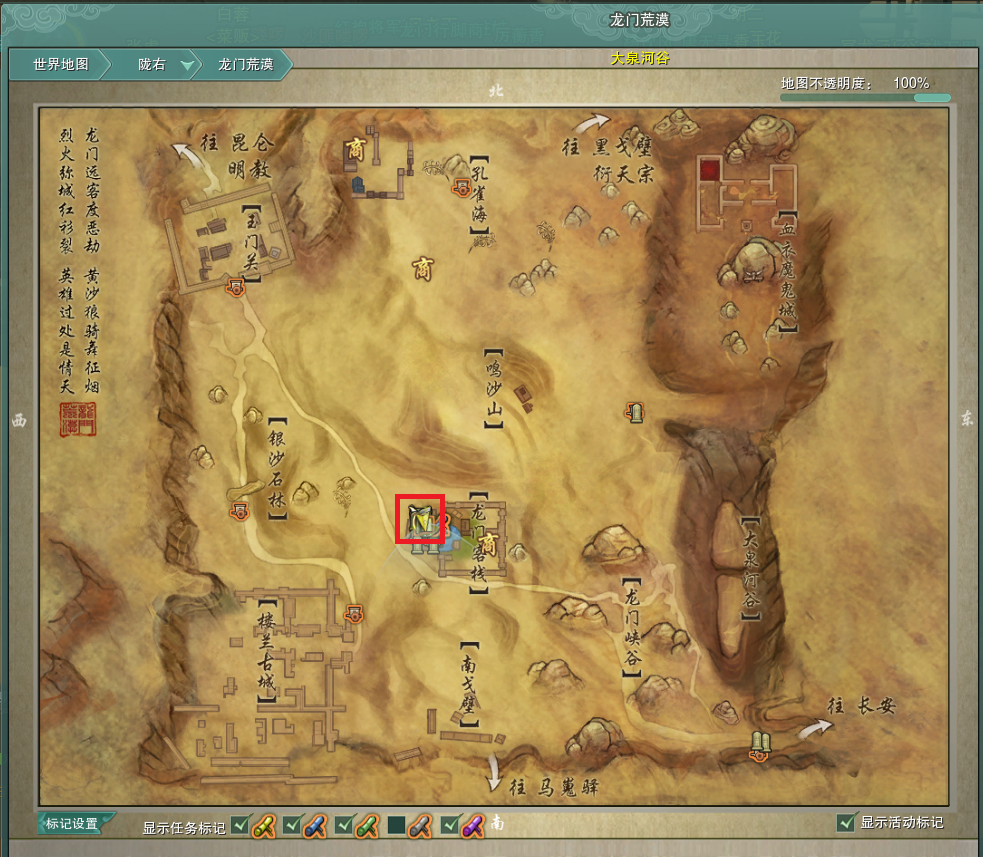Image resolution: width=983 pixels, height=857 pixels.
Task: Toggle the yellow quest marker checkbox
Action: pos(240,825)
